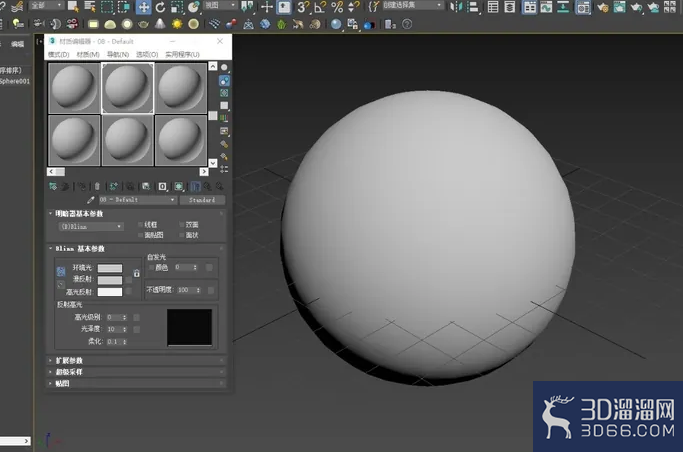Click the 高光反射 specular color swatch
This screenshot has width=683, height=452.
pyautogui.click(x=110, y=292)
